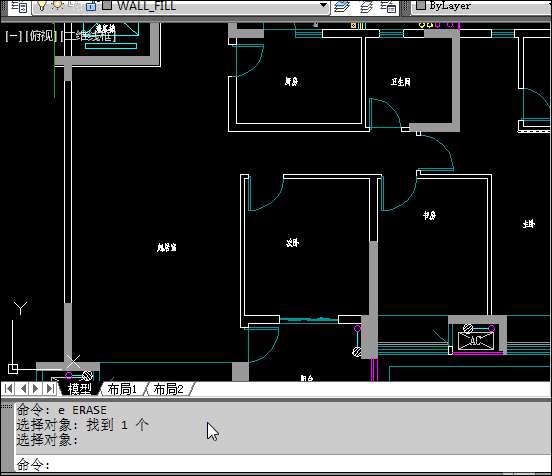Switch to the 模型 tab
552x476 pixels.
click(80, 389)
